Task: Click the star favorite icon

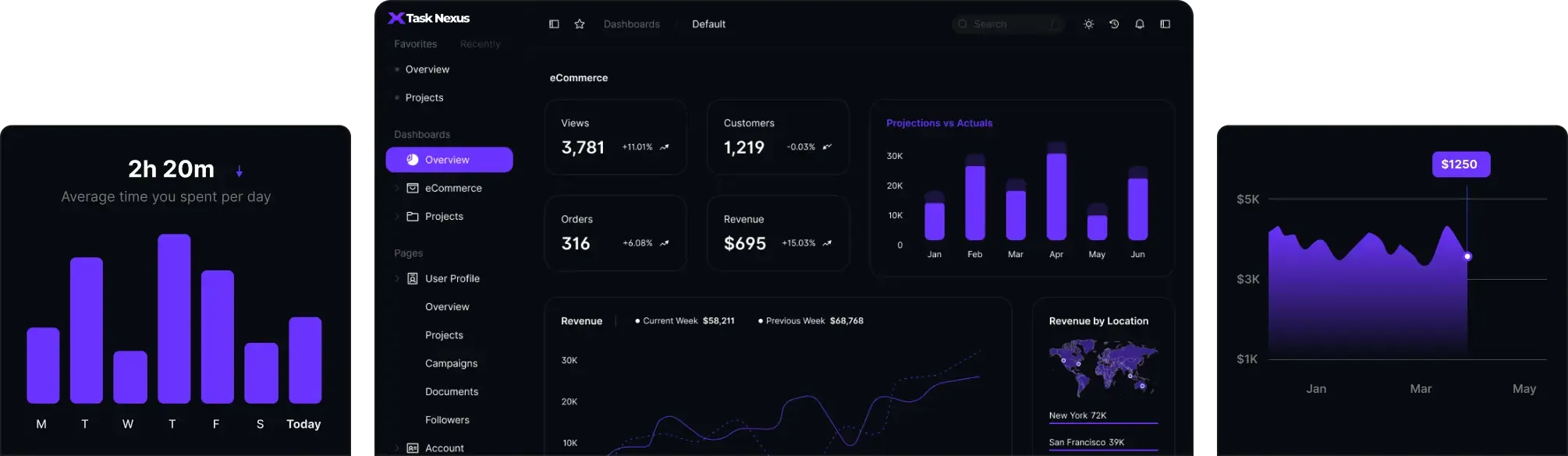Action: pyautogui.click(x=580, y=24)
